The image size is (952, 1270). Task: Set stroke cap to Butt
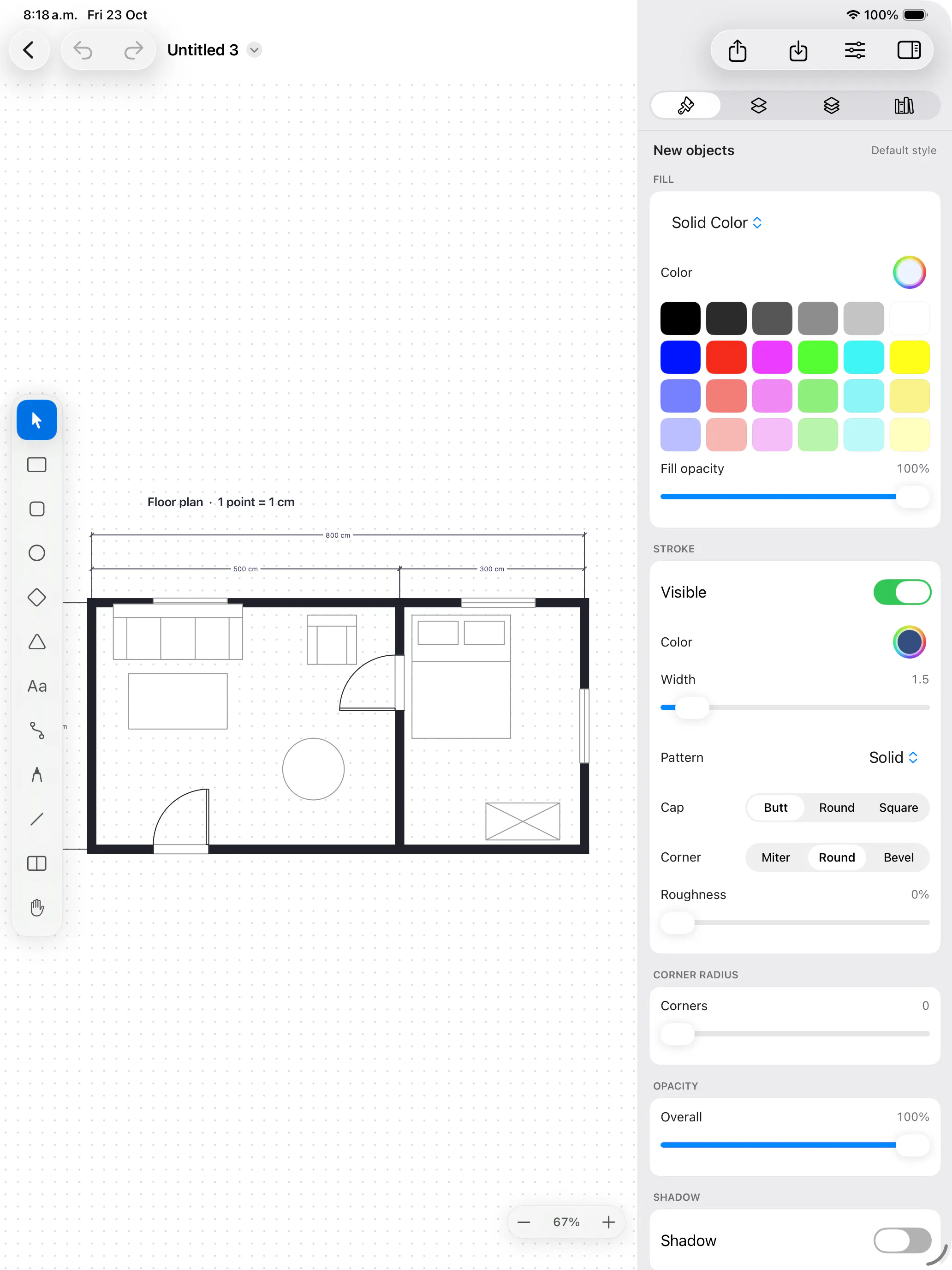click(x=775, y=807)
